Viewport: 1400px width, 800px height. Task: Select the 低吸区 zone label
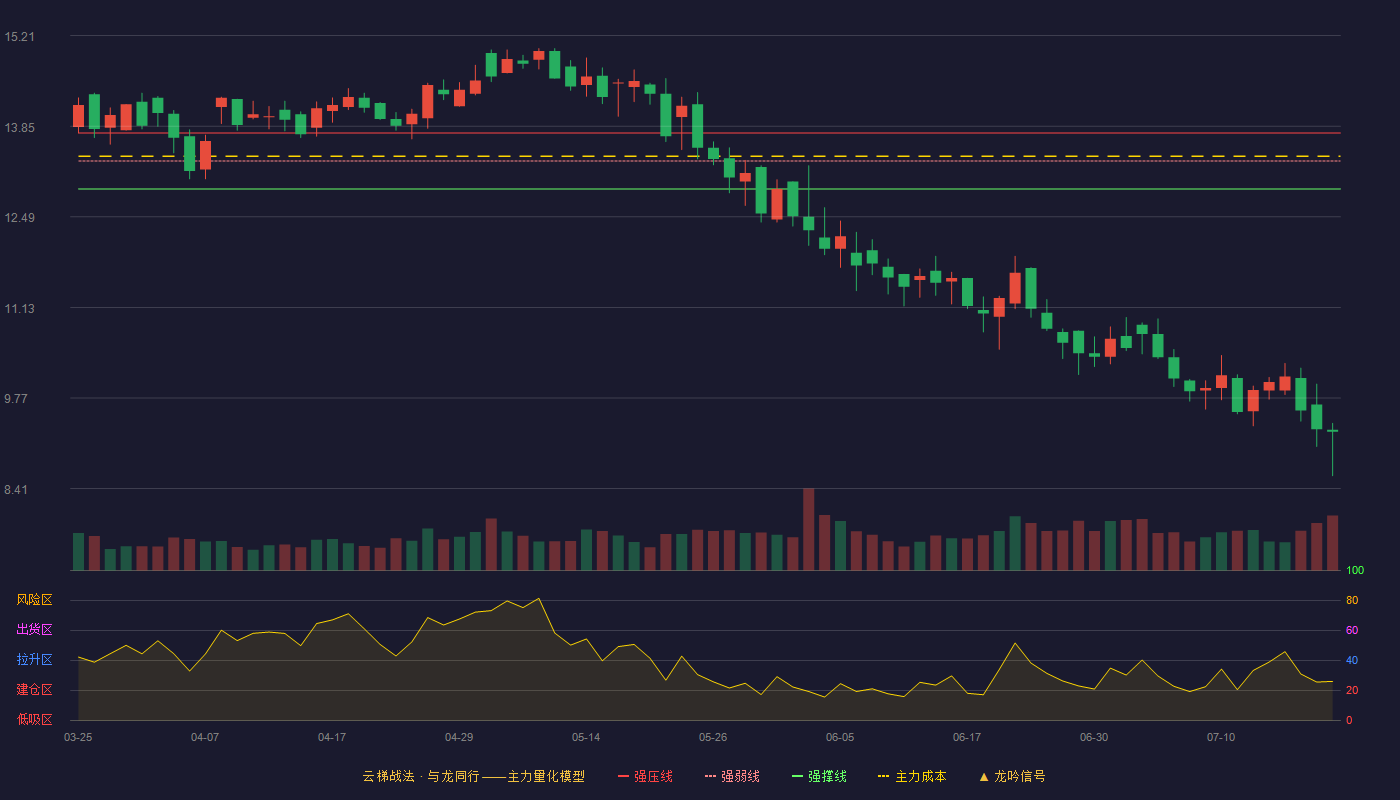[34, 719]
